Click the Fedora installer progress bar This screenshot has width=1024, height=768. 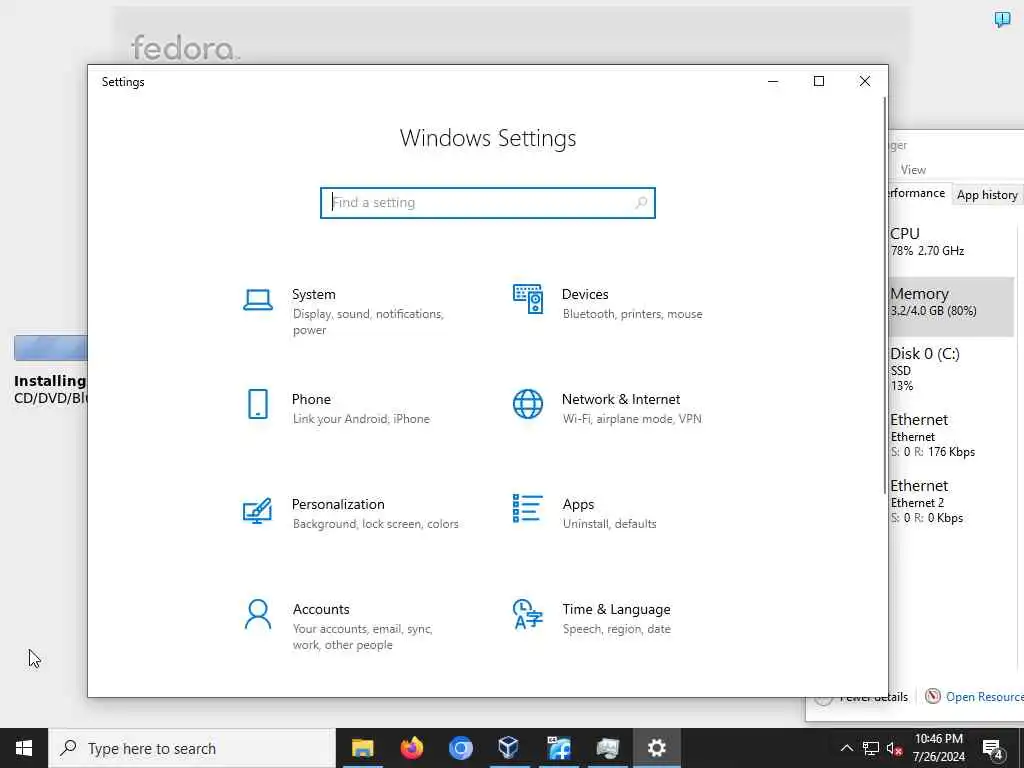tap(50, 348)
